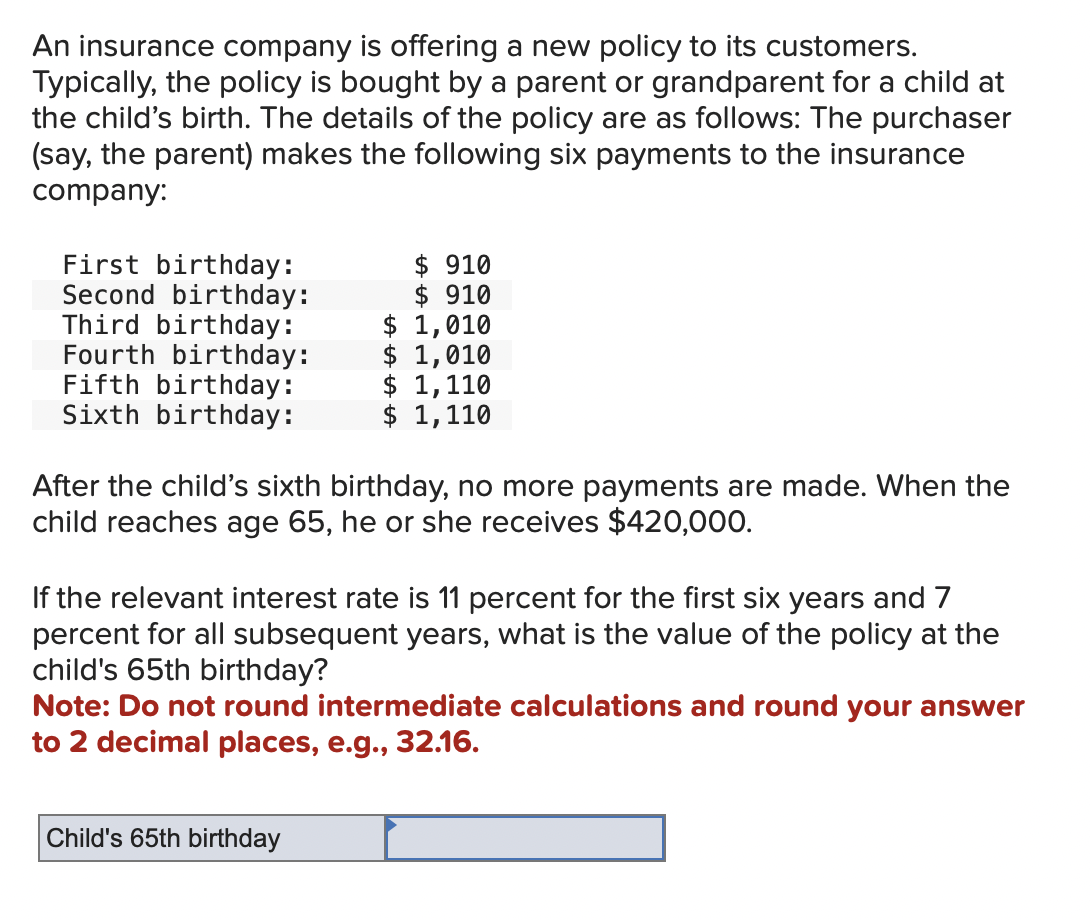Click the 11 percent interest rate sentence

tap(516, 633)
